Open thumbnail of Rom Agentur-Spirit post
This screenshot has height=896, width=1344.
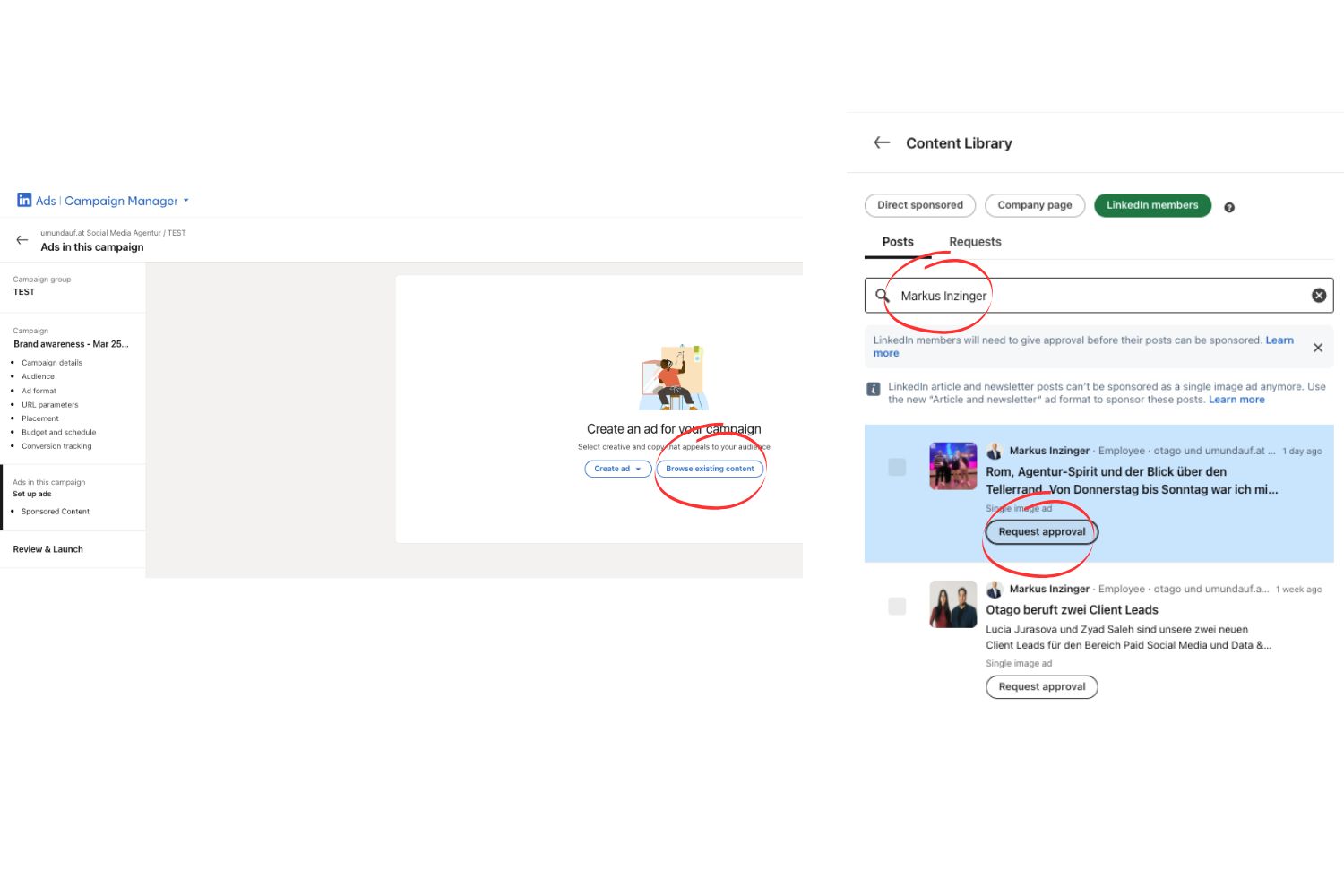[953, 466]
